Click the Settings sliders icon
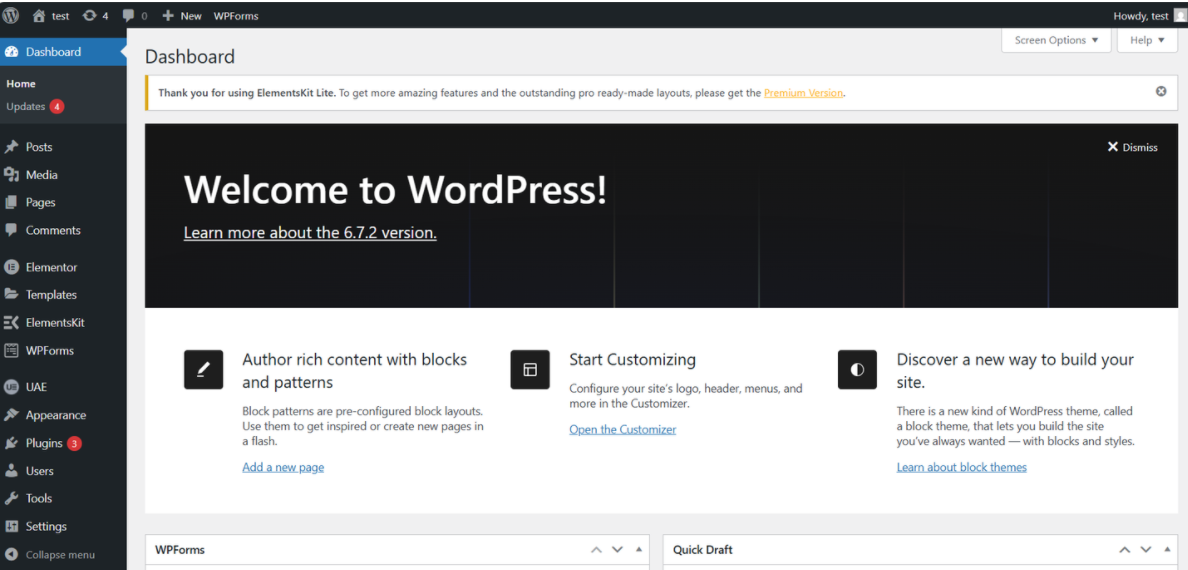 coord(11,526)
